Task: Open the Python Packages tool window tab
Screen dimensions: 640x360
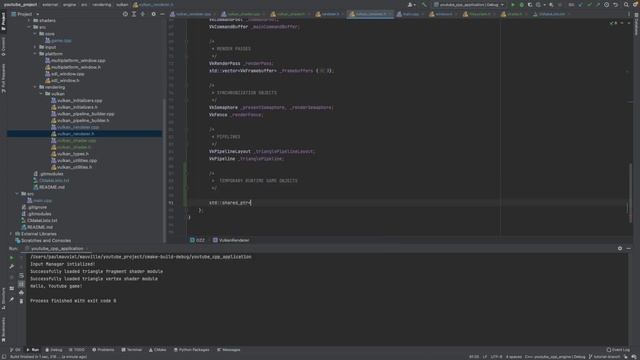Action: tap(191, 350)
